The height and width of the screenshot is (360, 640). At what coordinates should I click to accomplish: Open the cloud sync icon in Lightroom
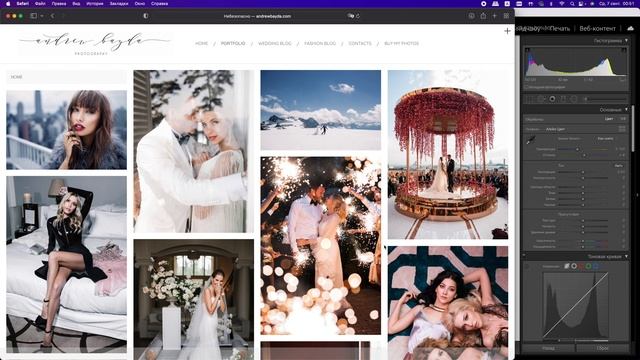click(x=631, y=28)
